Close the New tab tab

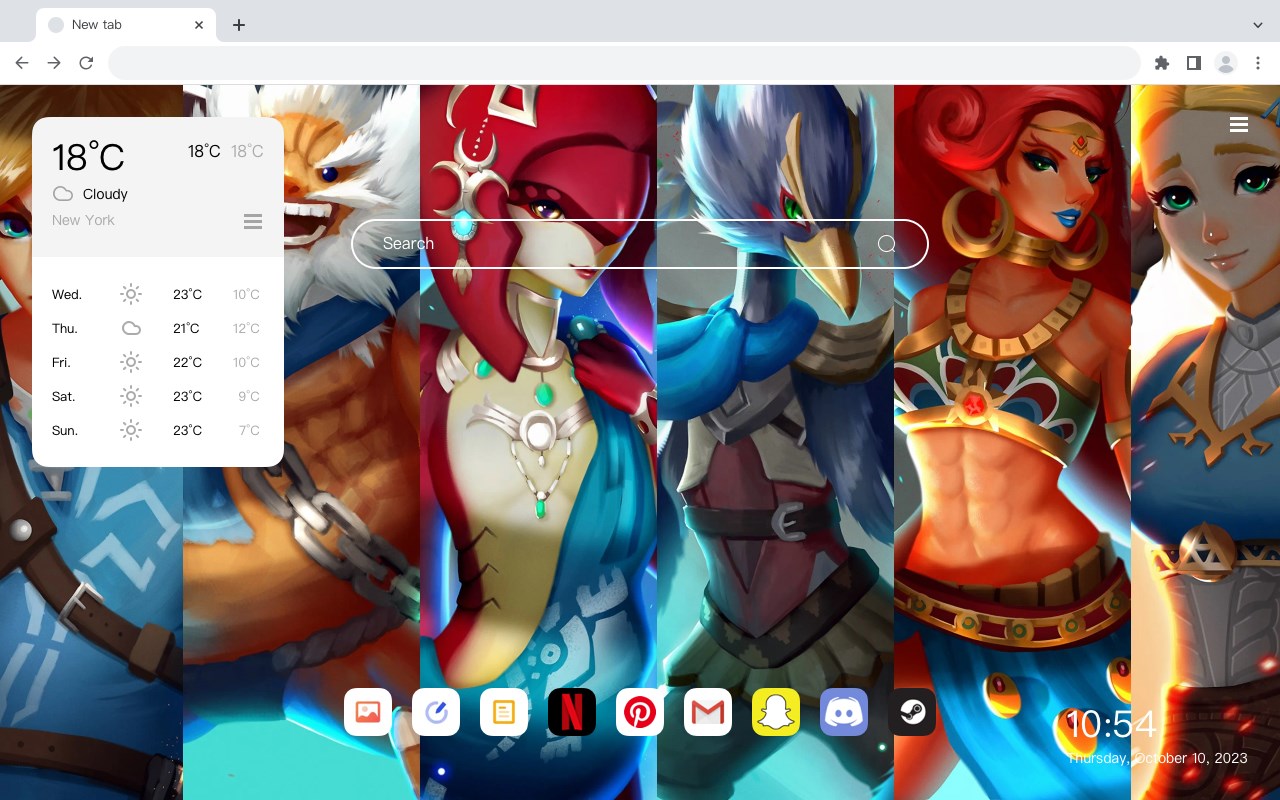(x=199, y=25)
